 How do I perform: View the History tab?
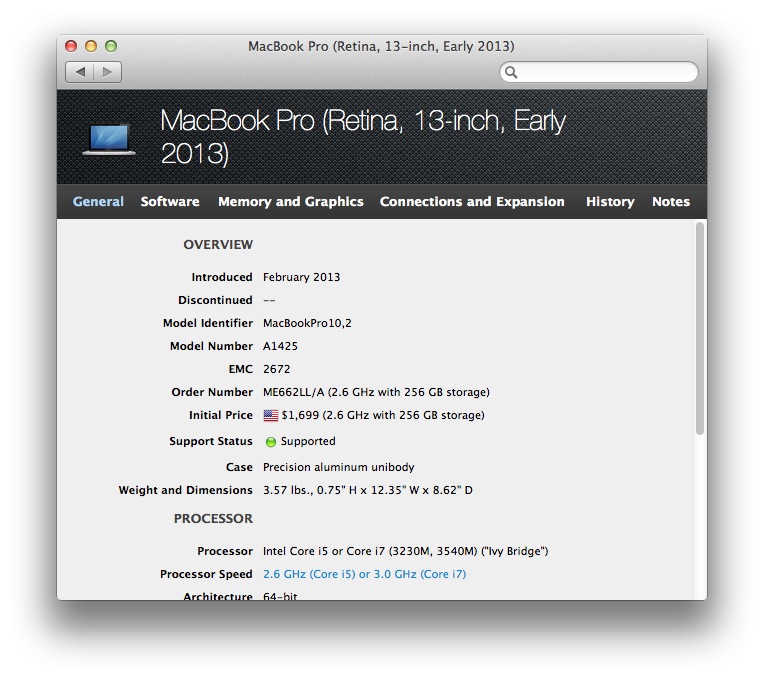610,202
